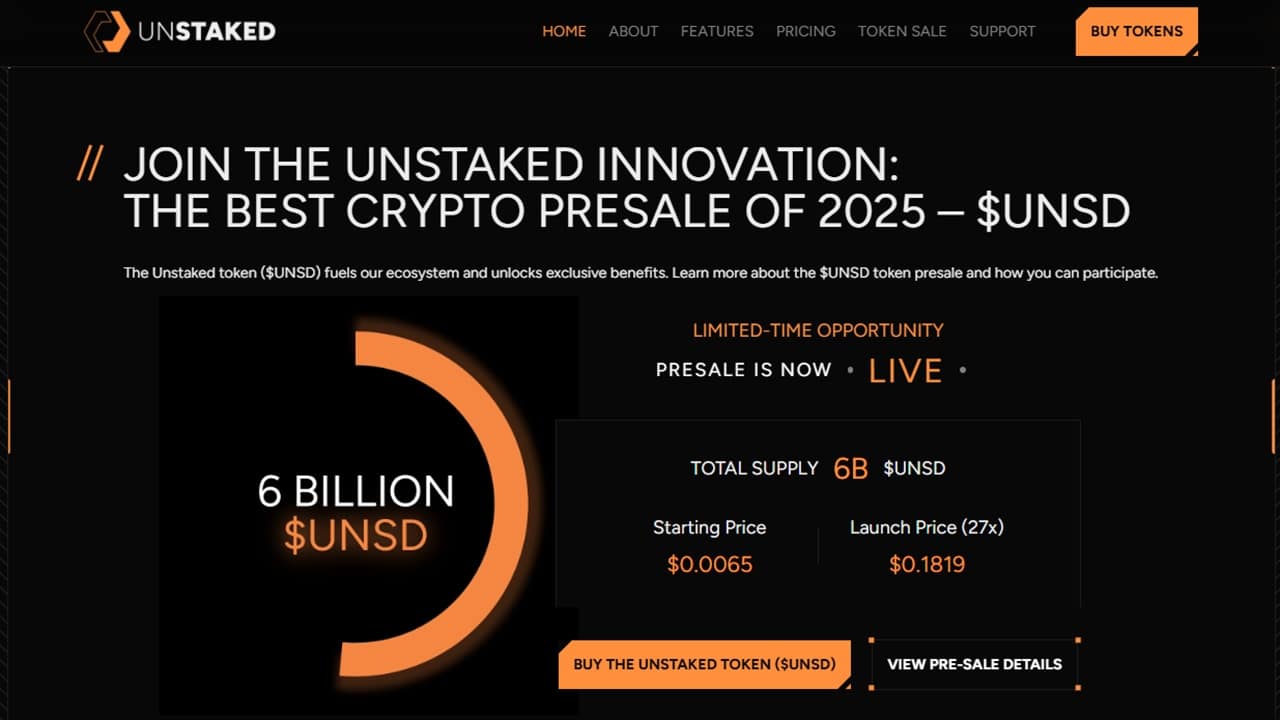
Task: Open the HOME menu item
Action: tap(564, 31)
